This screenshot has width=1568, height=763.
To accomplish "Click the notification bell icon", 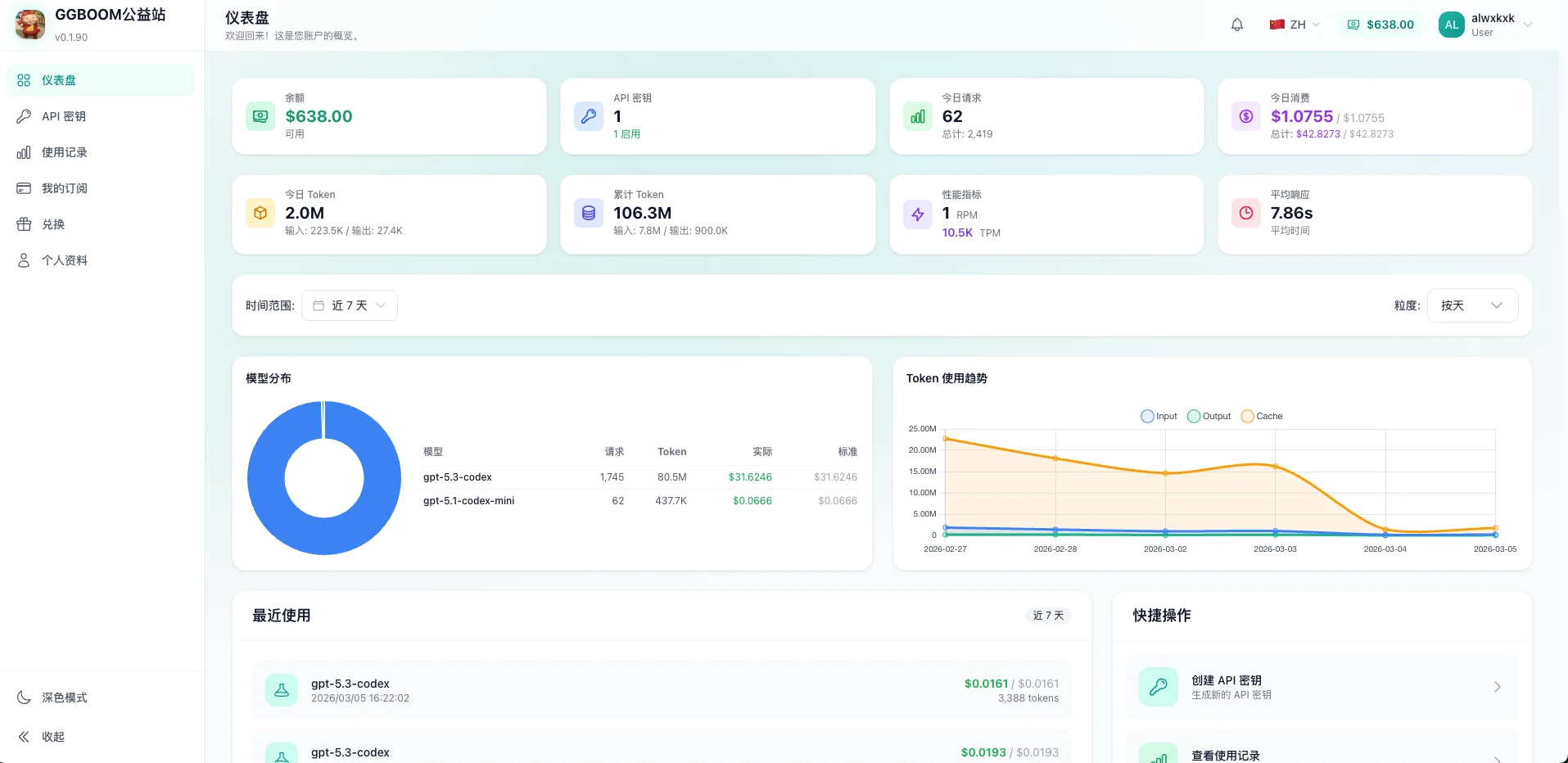I will click(x=1236, y=25).
